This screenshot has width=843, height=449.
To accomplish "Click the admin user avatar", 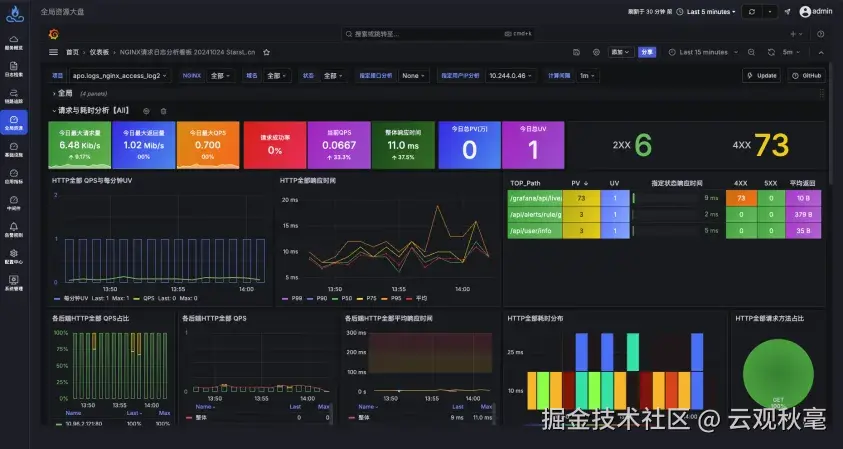I will 805,12.
